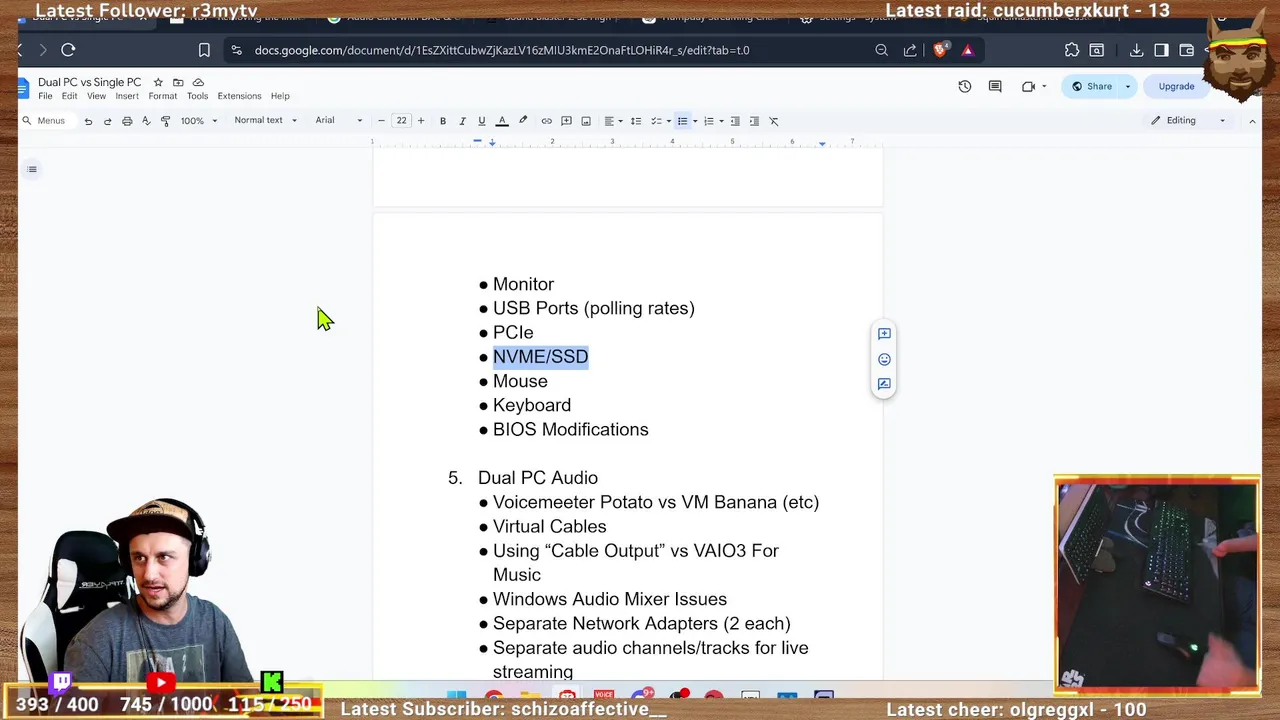1280x720 pixels.
Task: Start a Meet call from camera icon
Action: click(x=1029, y=86)
